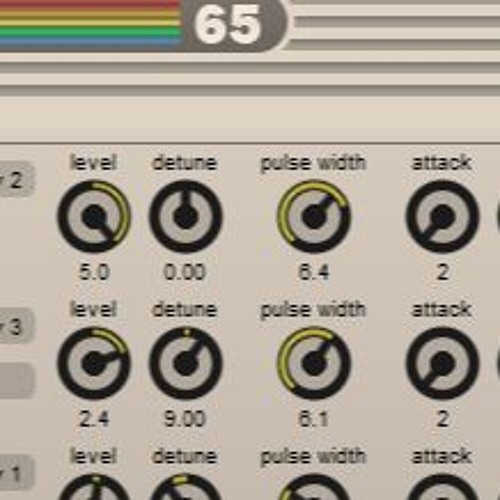Click the level value 5.0
The image size is (500, 500).
(94, 272)
